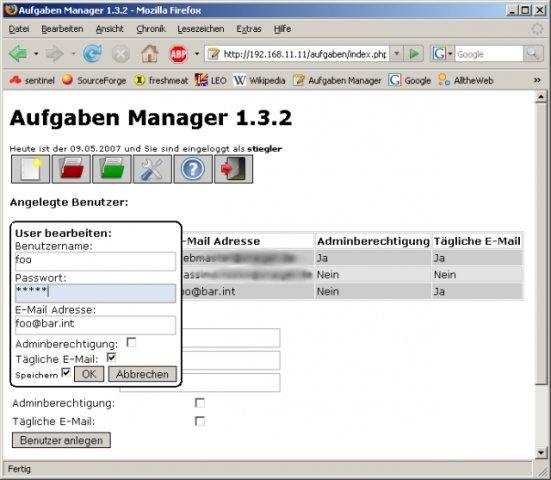The width and height of the screenshot is (551, 480).
Task: Open the Extras menu
Action: click(249, 29)
